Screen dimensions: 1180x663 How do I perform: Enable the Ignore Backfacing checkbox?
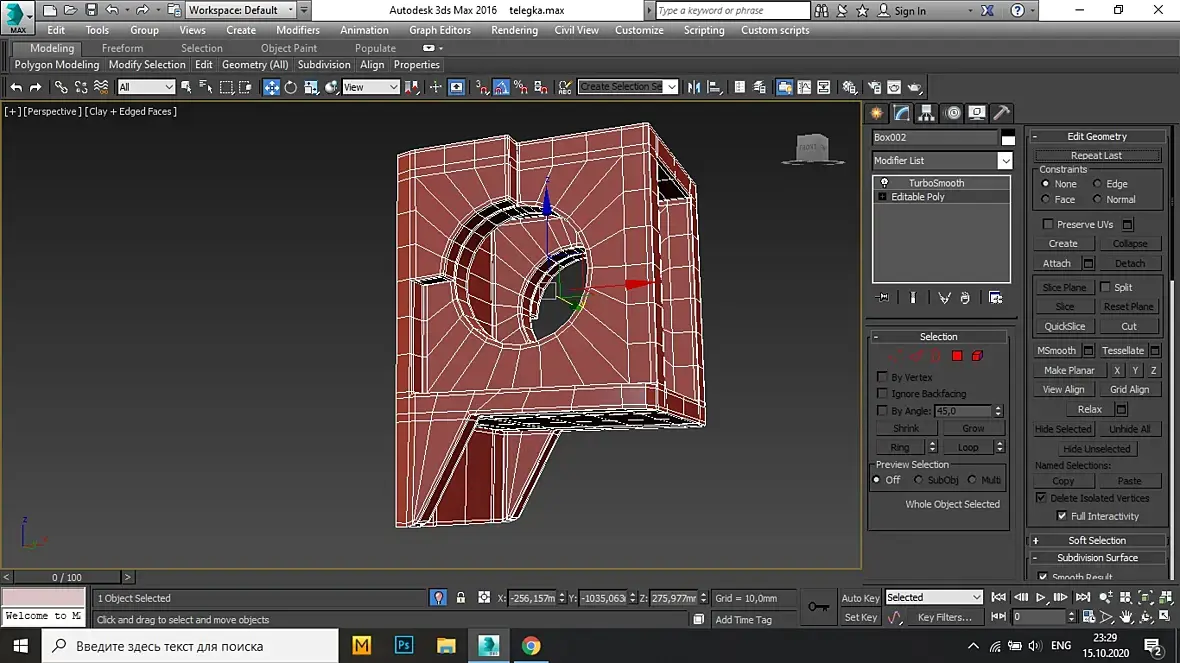point(882,394)
